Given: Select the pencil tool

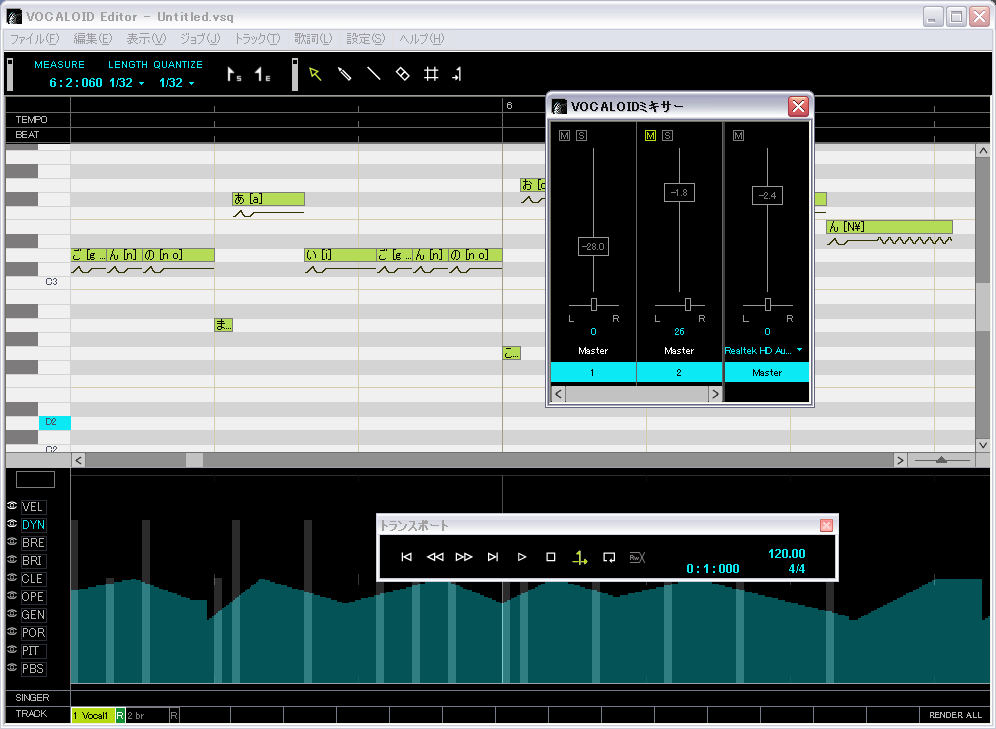Looking at the screenshot, I should pos(344,74).
